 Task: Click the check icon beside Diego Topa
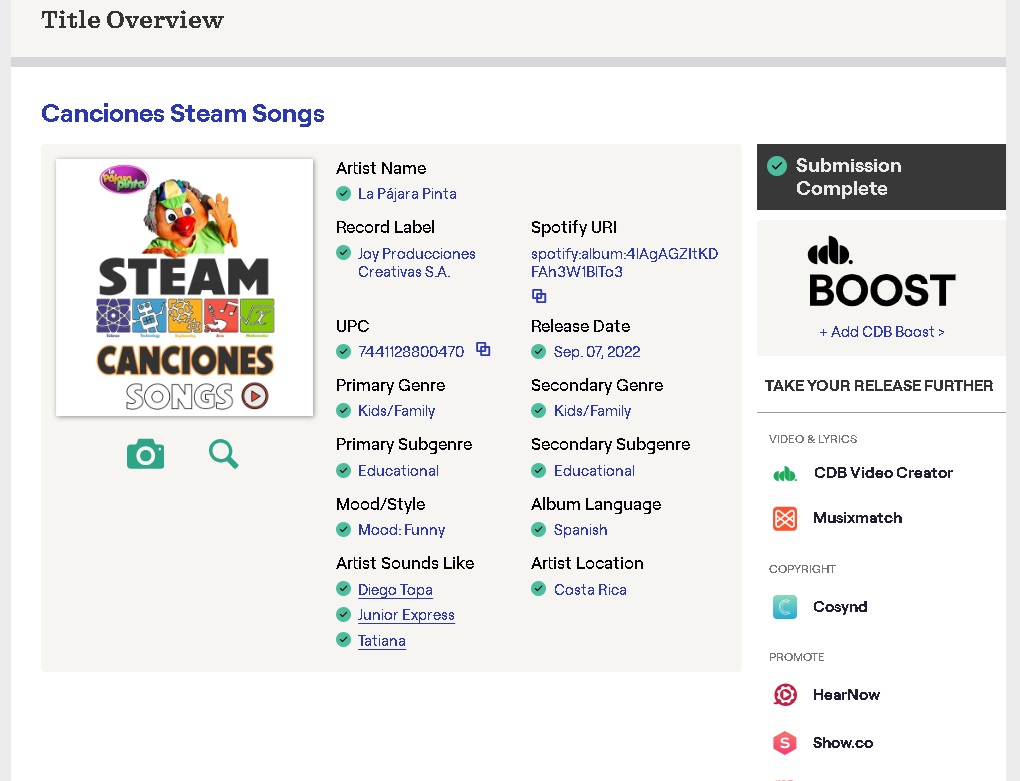point(343,589)
